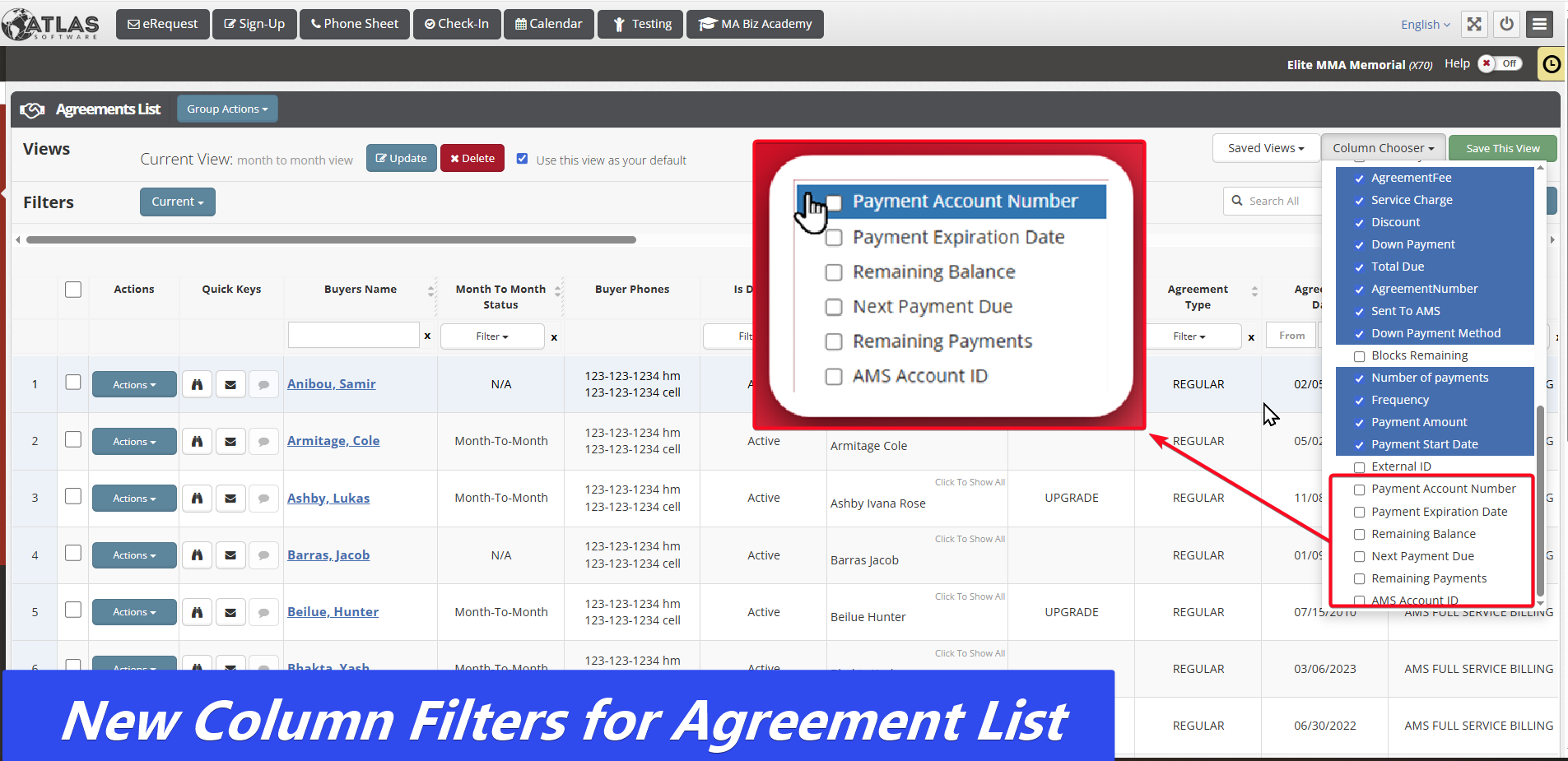Tick the select-all rows header checkbox
This screenshot has height=761, width=1568.
click(73, 290)
